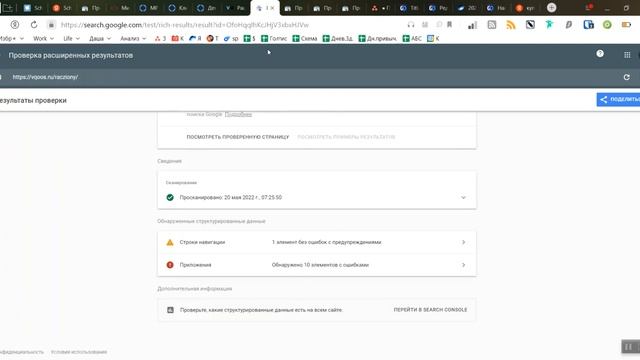Click the text Обнаружено 10 элементов с ошибками
This screenshot has height=360, width=640.
pyautogui.click(x=320, y=265)
